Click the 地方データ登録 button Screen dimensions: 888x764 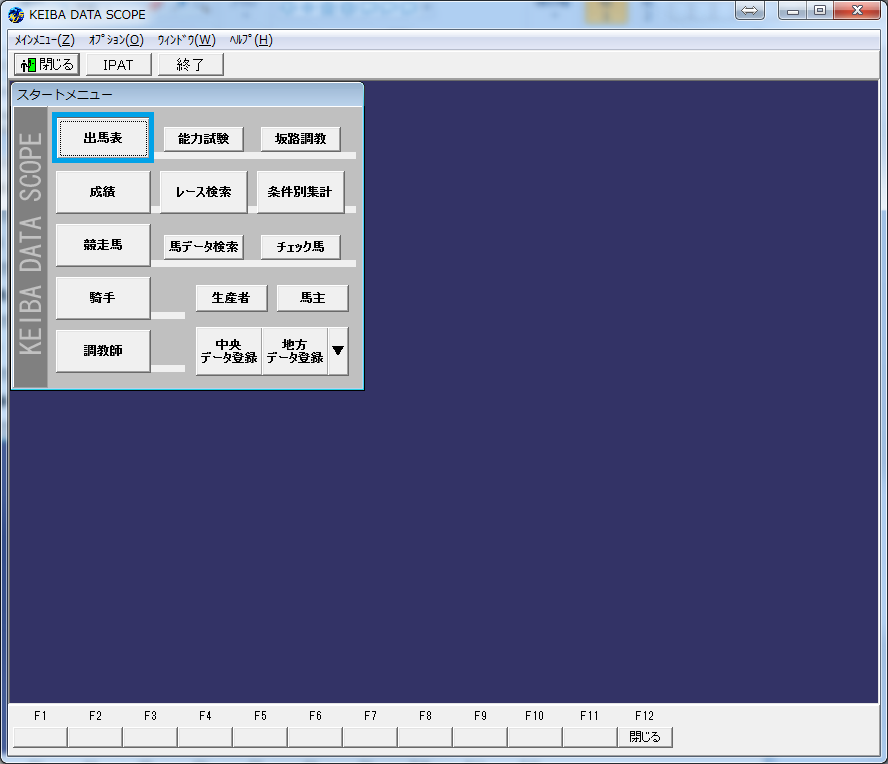pos(294,351)
